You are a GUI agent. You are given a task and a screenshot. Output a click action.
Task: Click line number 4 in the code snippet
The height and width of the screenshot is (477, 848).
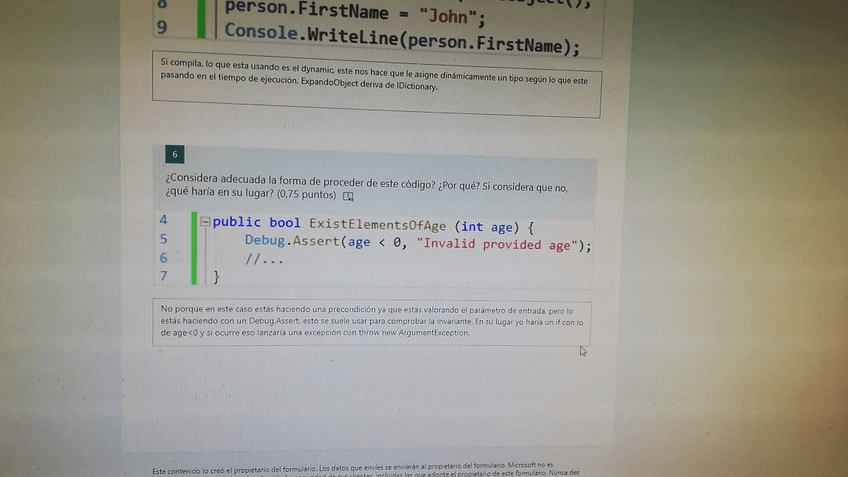163,219
